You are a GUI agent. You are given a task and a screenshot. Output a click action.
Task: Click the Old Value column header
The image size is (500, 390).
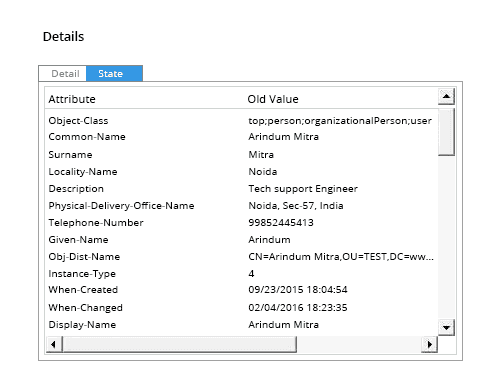pos(273,99)
